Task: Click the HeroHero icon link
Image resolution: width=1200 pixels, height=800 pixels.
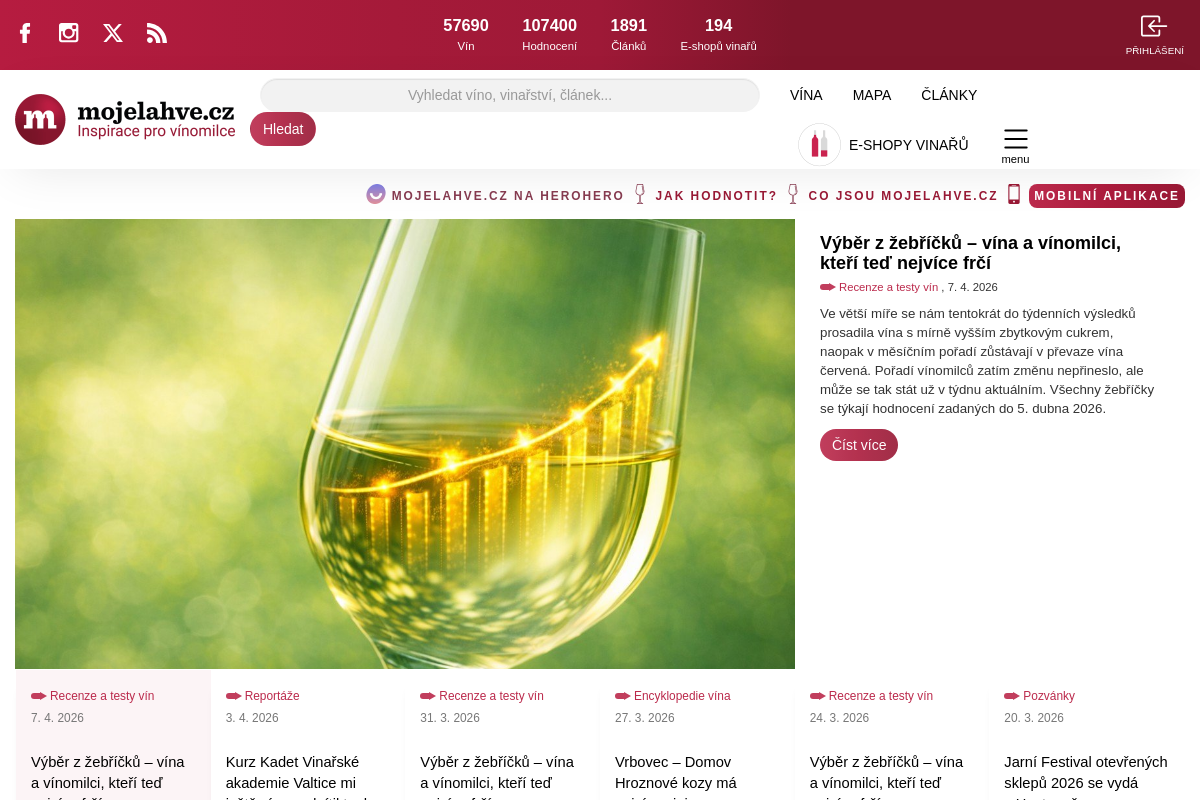Action: coord(376,194)
